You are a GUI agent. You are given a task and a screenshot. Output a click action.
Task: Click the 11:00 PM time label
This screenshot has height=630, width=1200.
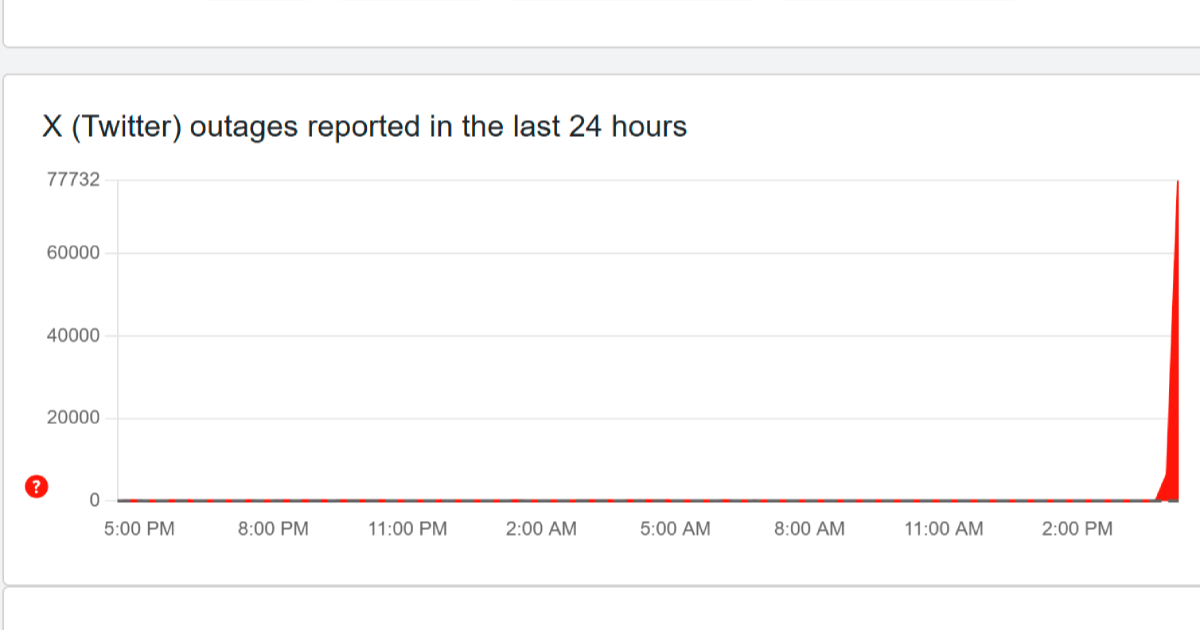tap(407, 529)
